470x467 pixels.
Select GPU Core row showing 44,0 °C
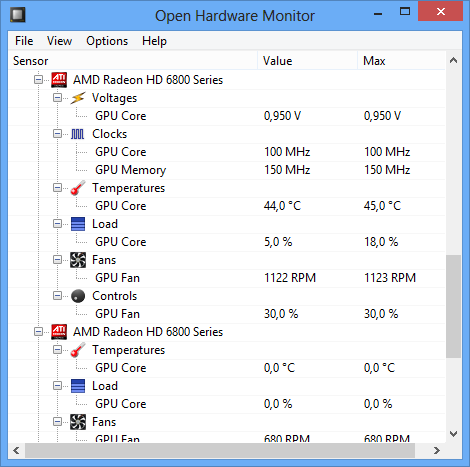227,206
